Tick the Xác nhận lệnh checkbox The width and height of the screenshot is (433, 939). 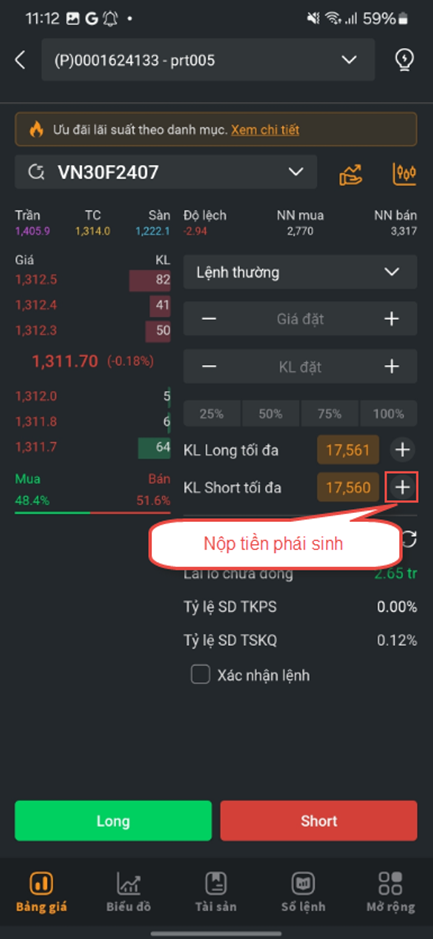200,674
